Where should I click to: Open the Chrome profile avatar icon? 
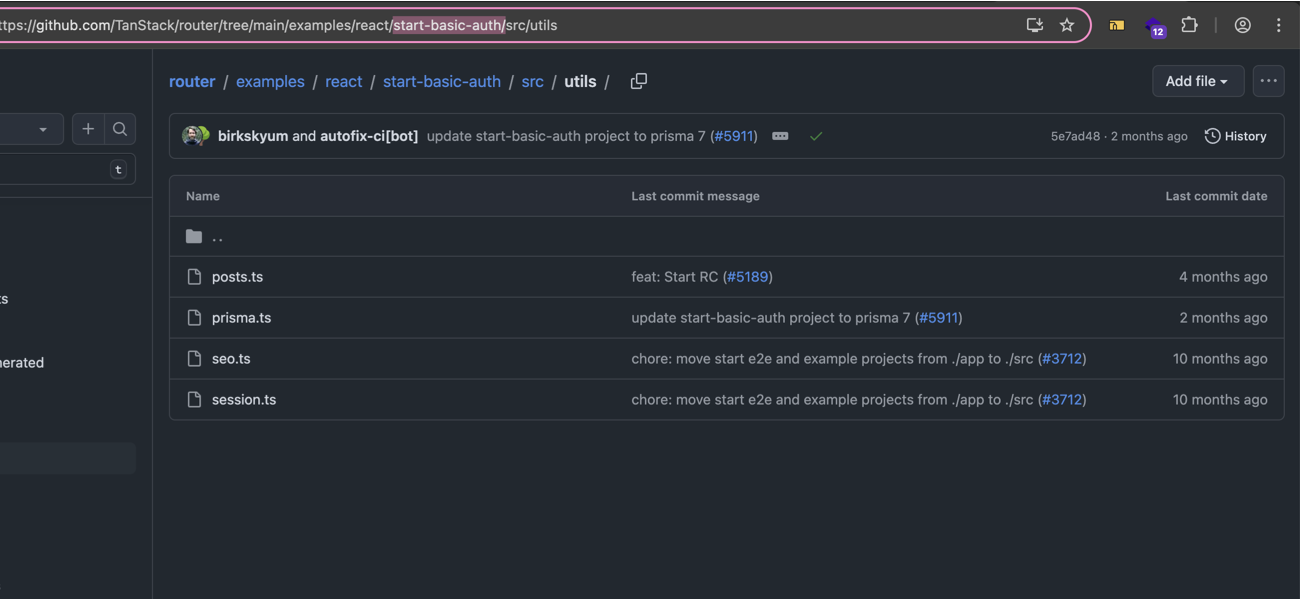(1242, 25)
